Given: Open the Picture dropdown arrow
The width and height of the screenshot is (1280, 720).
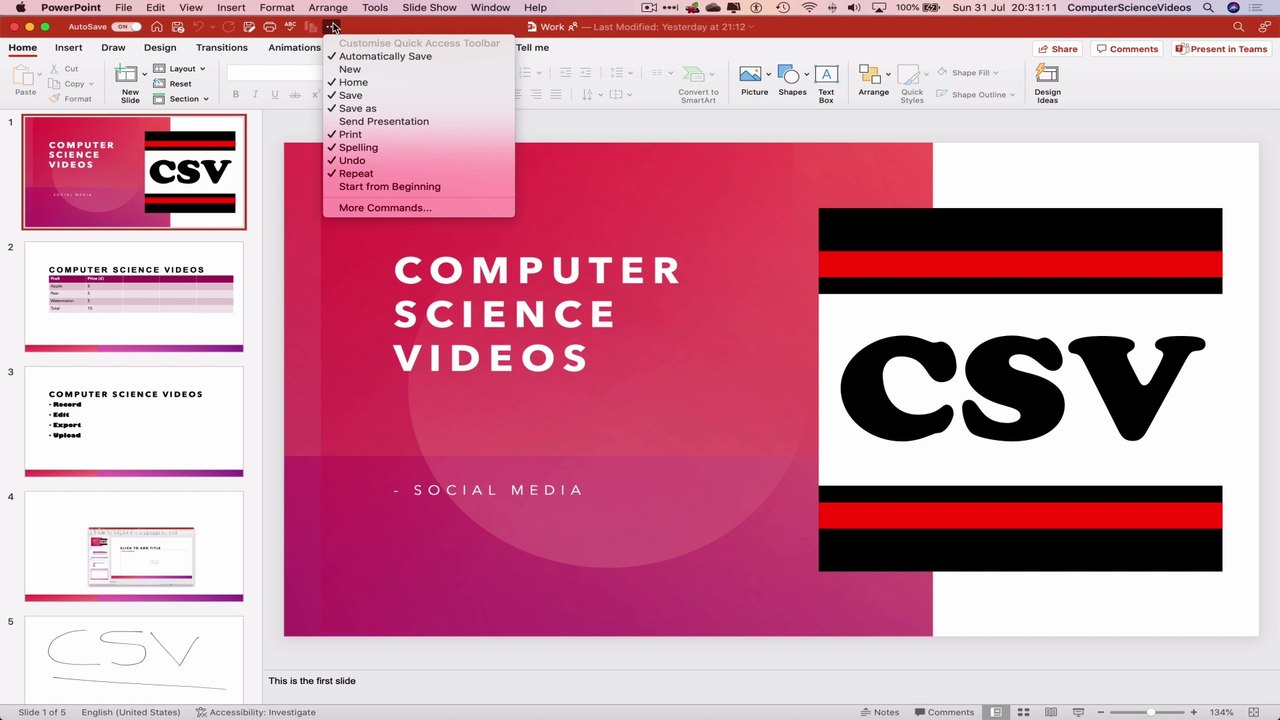Looking at the screenshot, I should point(768,75).
